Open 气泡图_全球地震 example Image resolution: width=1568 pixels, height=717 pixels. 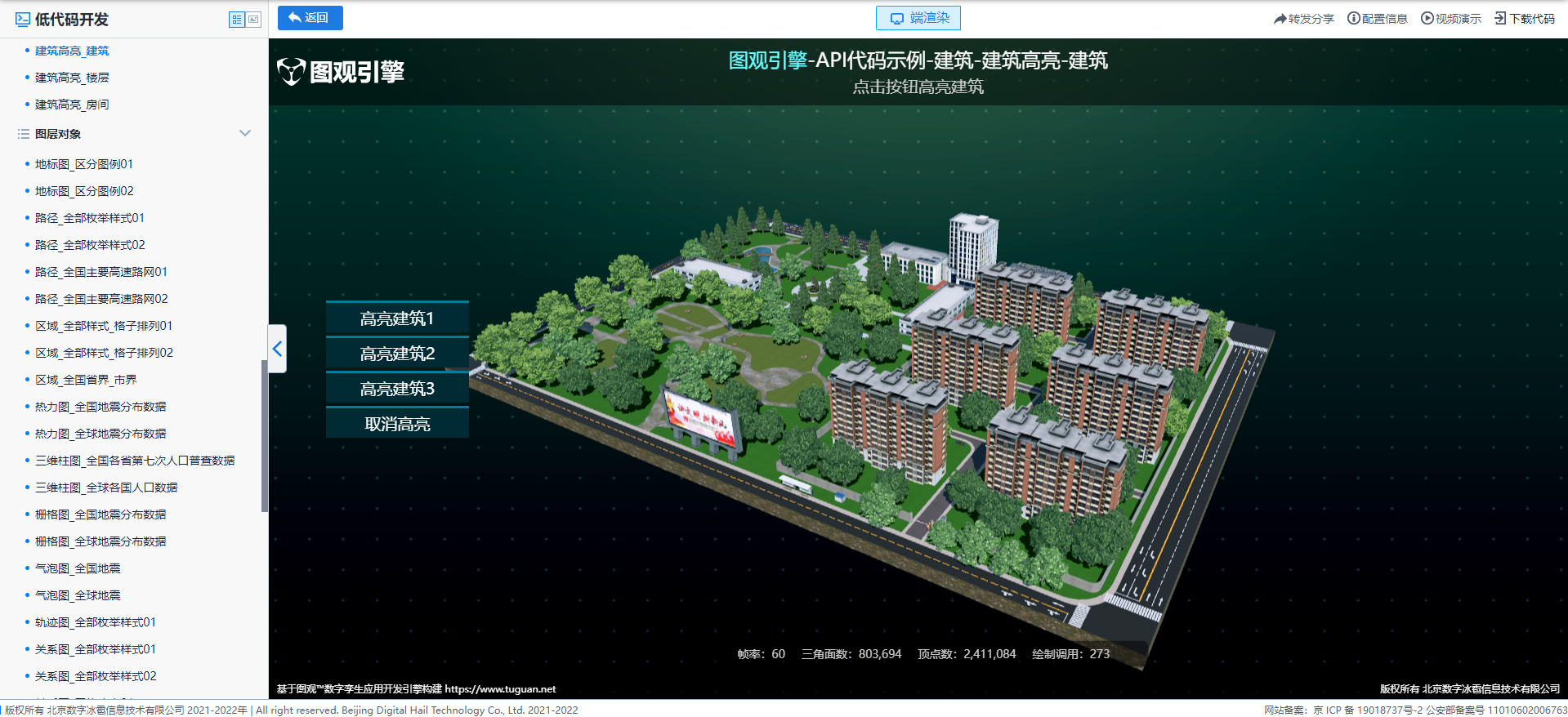coord(78,595)
